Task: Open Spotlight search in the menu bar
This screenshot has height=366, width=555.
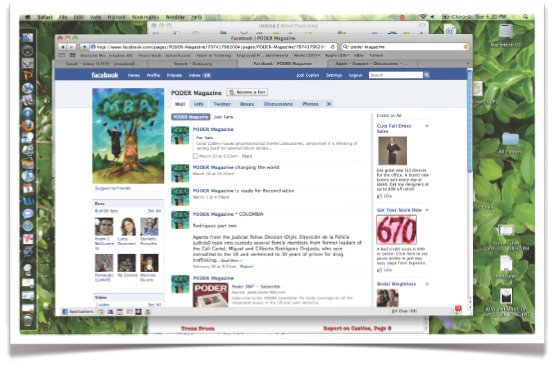Action: coord(525,17)
